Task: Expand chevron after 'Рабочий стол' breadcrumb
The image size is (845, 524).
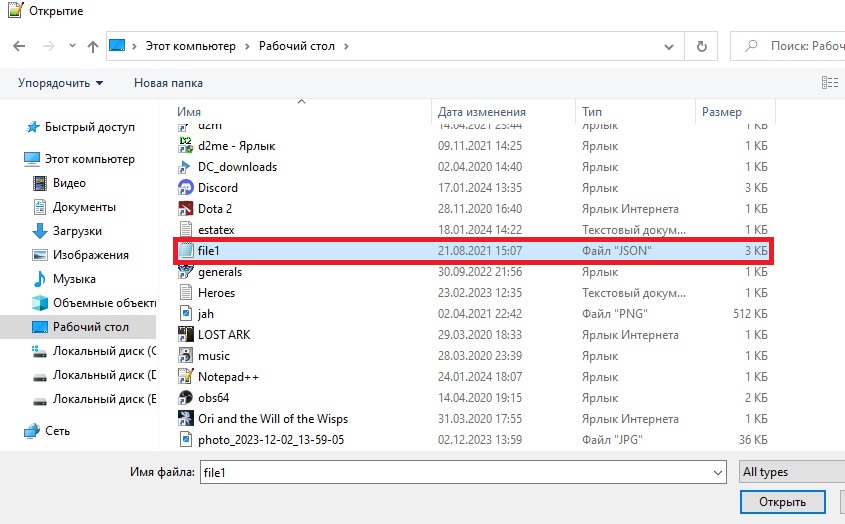Action: click(346, 46)
